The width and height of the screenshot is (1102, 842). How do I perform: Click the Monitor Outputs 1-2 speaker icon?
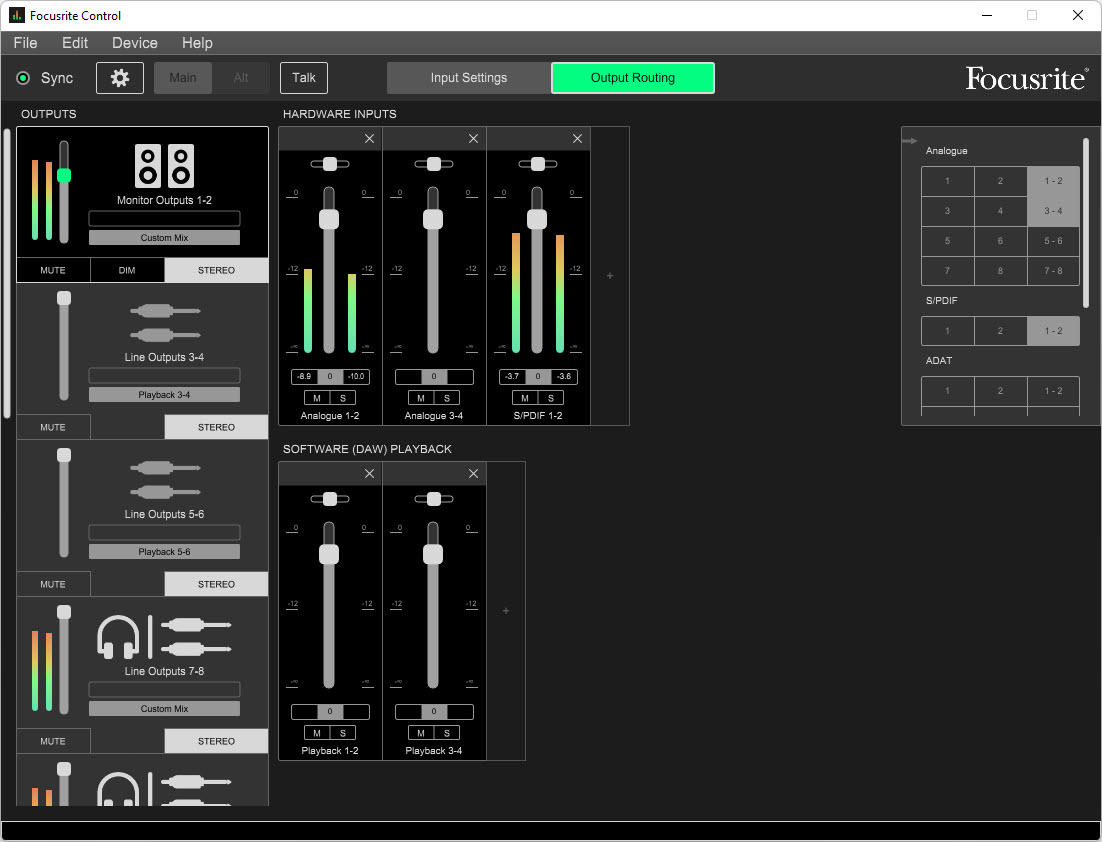coord(164,166)
